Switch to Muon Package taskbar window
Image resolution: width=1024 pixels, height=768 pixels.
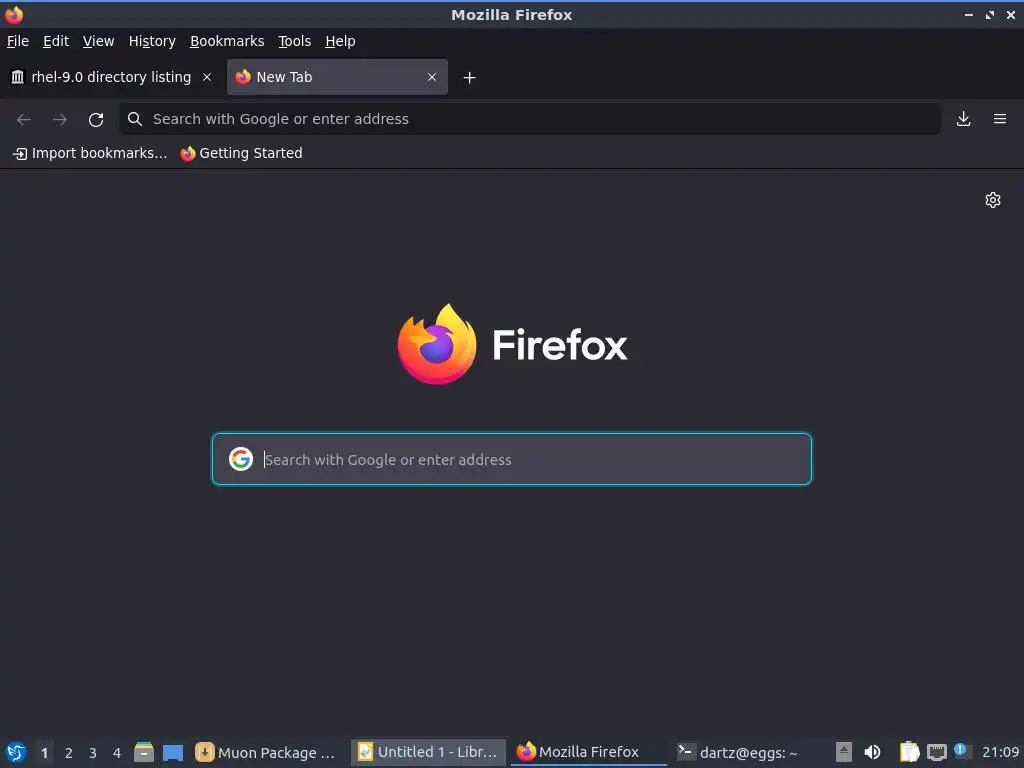(266, 752)
